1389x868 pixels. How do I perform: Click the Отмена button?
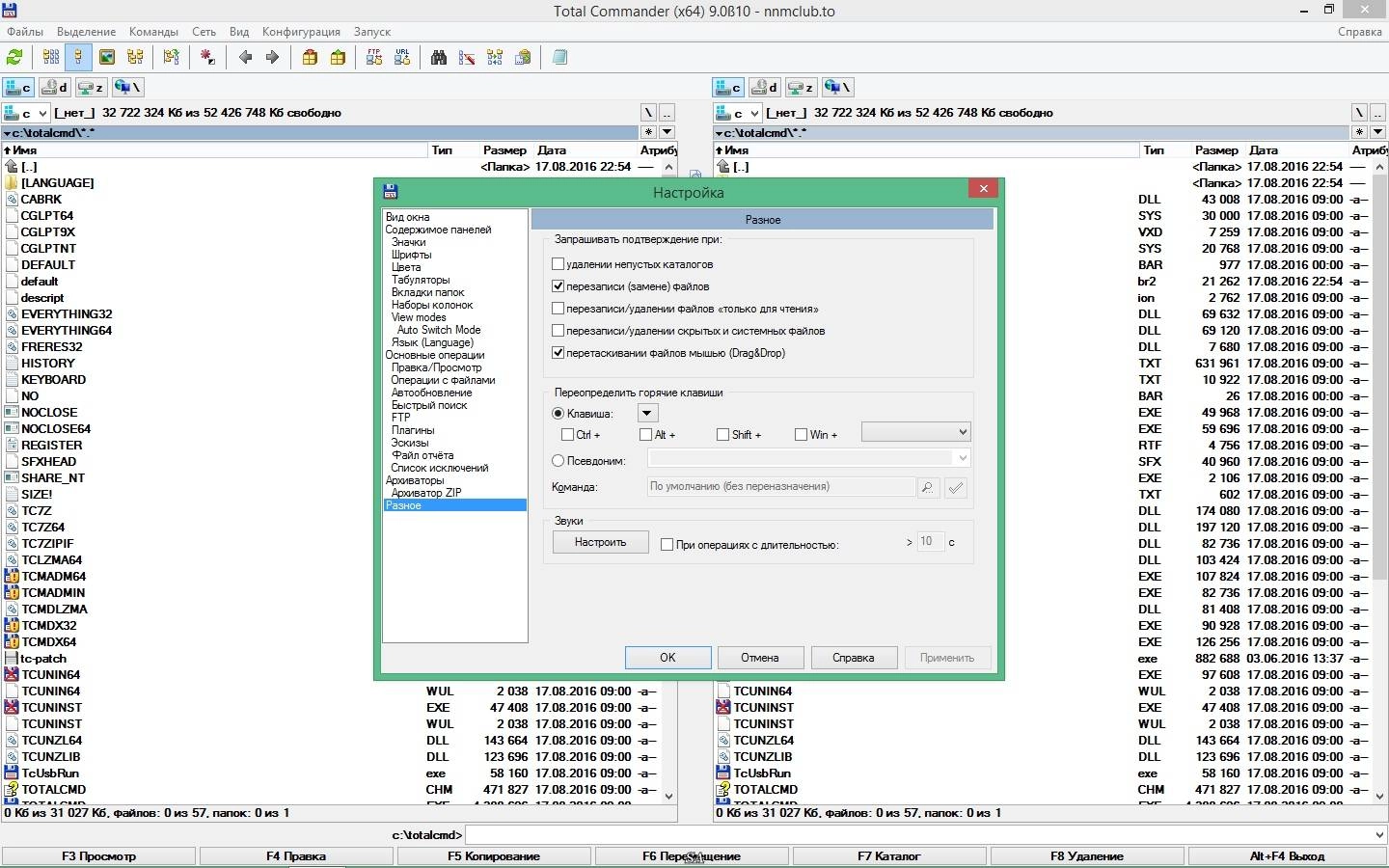760,658
